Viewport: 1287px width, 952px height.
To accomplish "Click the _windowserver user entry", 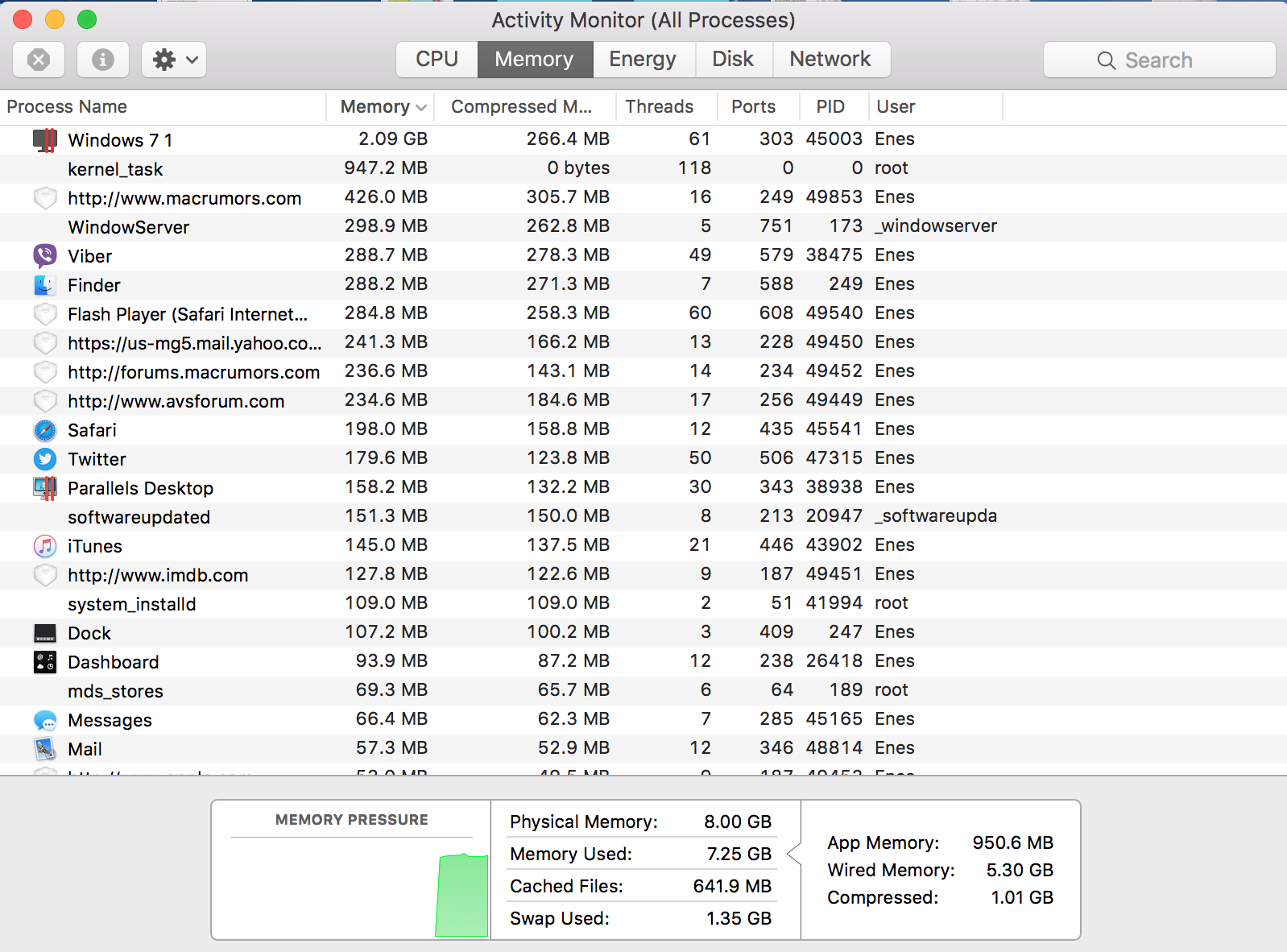I will pos(936,226).
